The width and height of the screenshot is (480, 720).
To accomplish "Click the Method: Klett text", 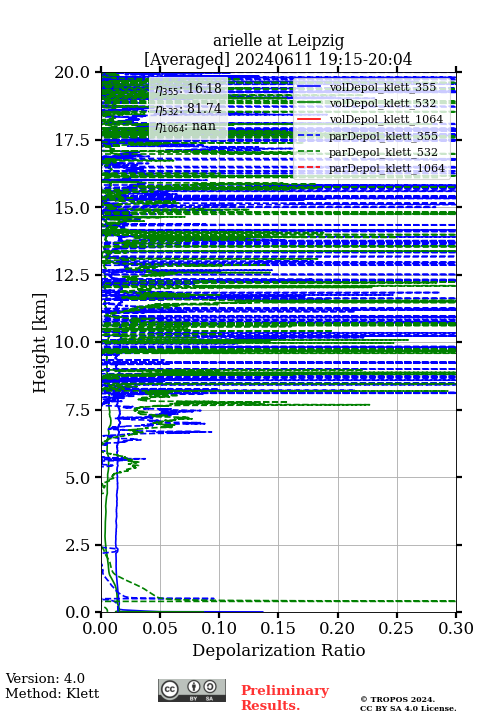I will coord(52,693).
